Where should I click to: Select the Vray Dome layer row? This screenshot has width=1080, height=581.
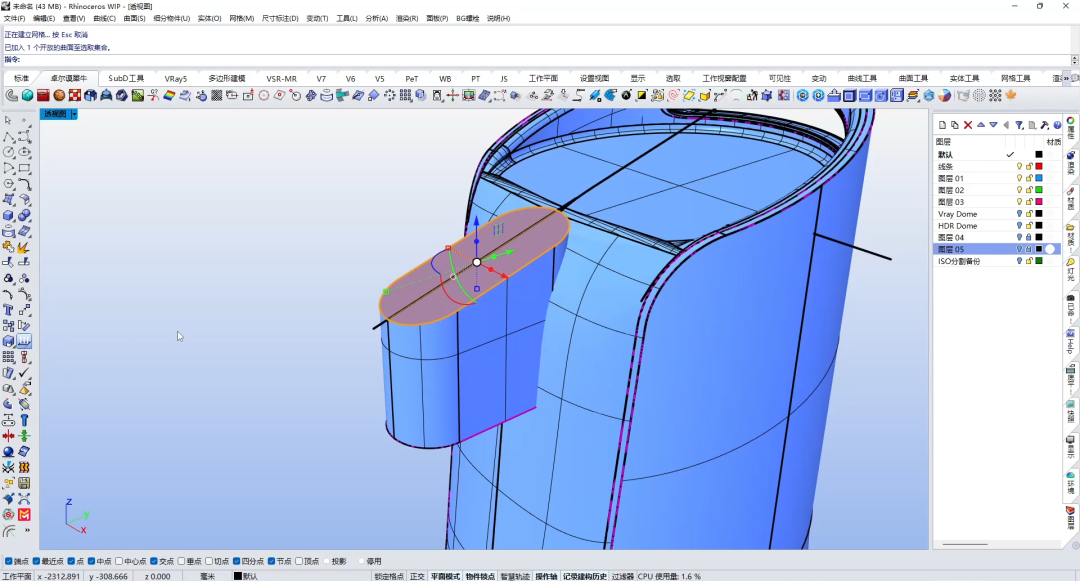(997, 214)
